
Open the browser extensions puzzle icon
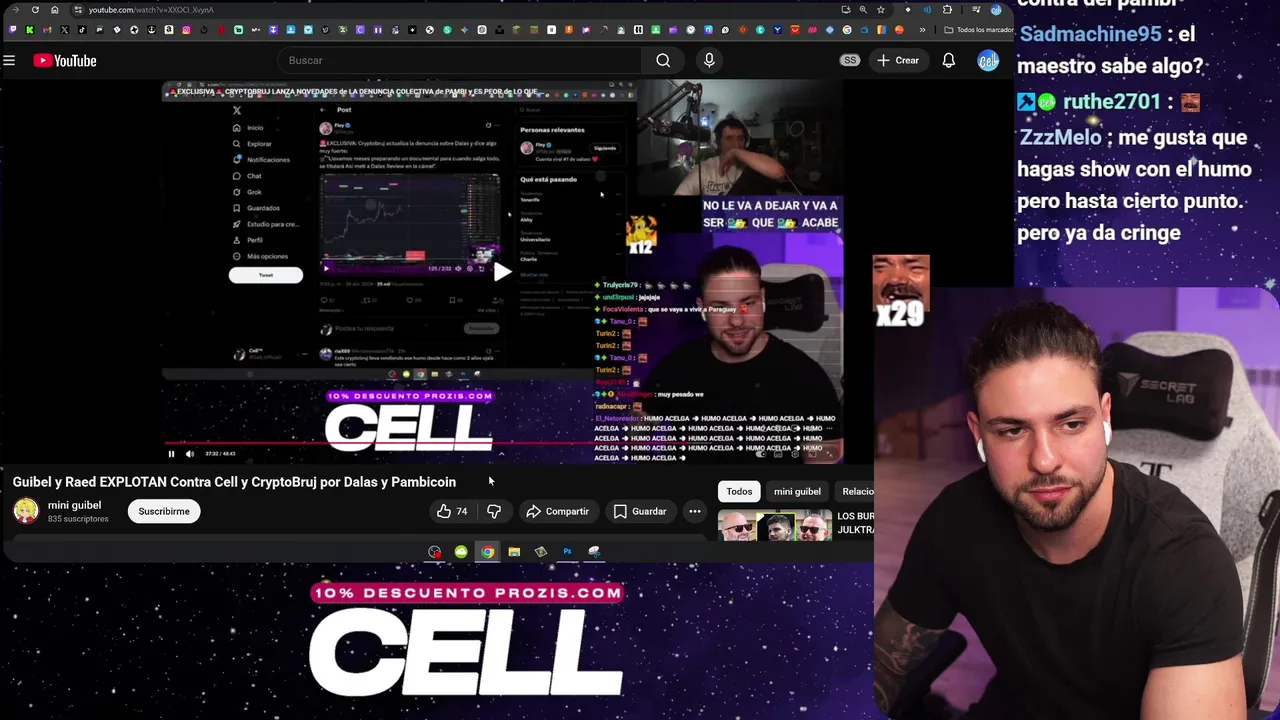click(x=948, y=10)
